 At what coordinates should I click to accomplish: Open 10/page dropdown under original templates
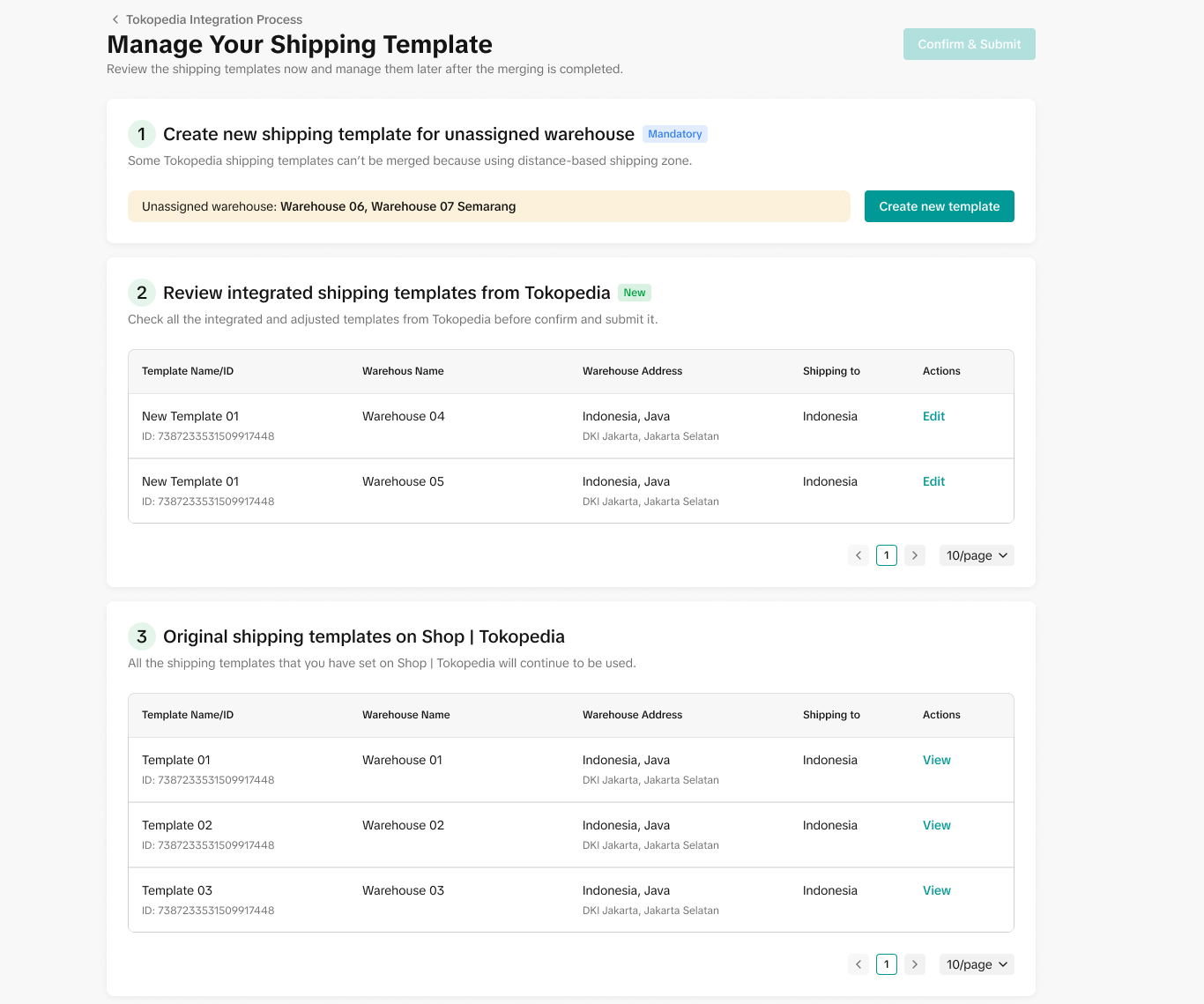point(977,964)
